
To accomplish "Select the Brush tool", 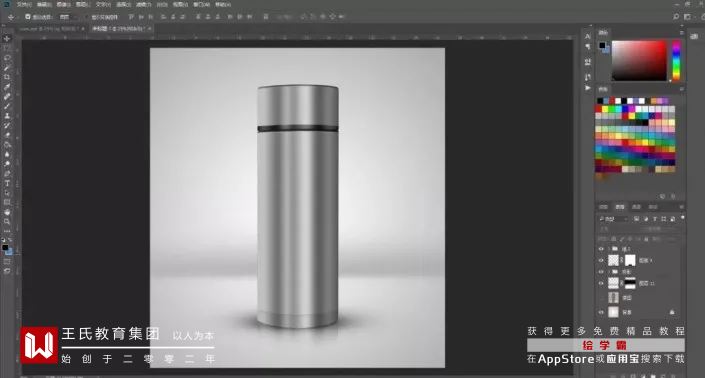I will [x=7, y=107].
